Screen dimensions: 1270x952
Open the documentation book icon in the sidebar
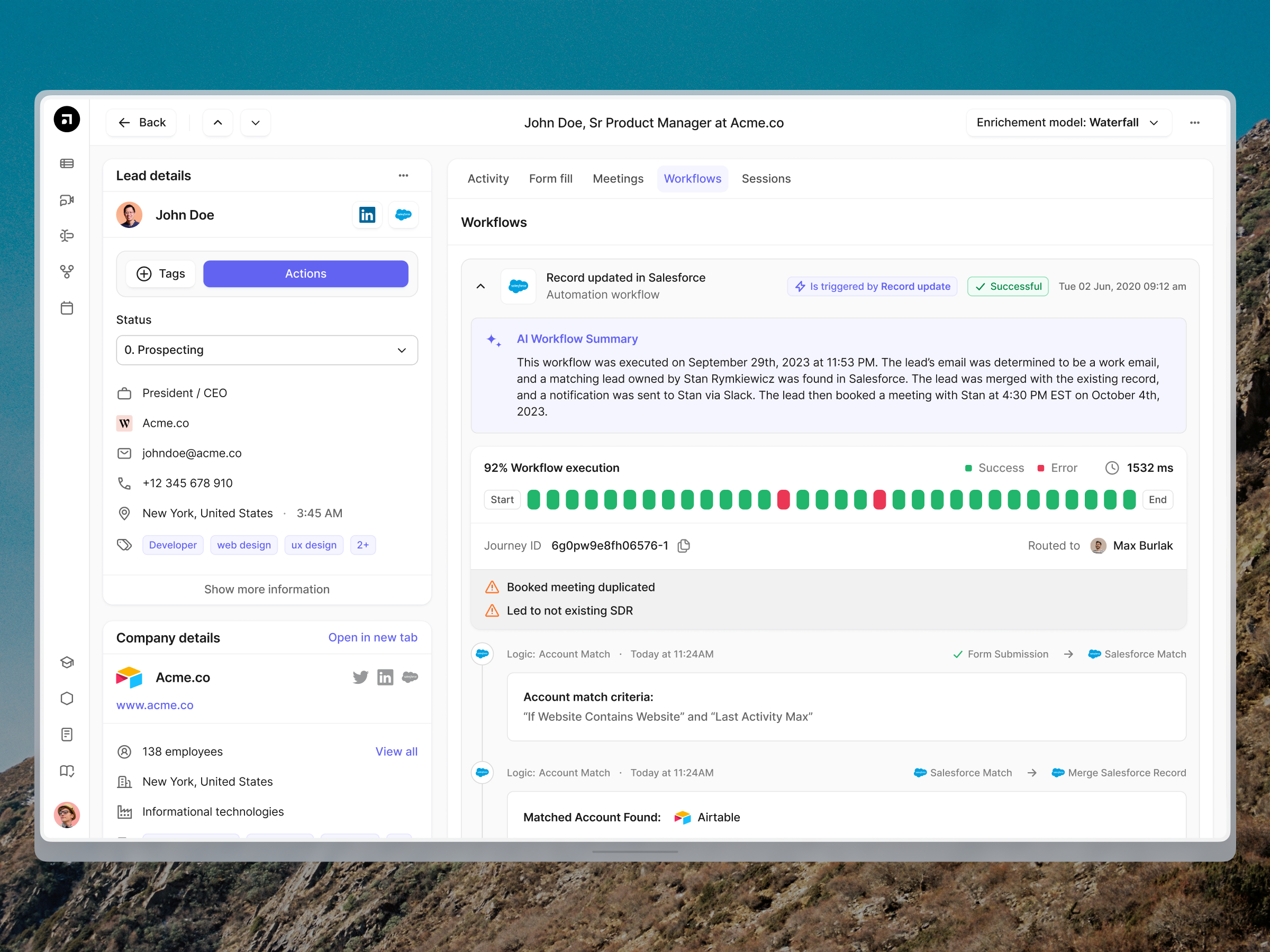(x=67, y=771)
